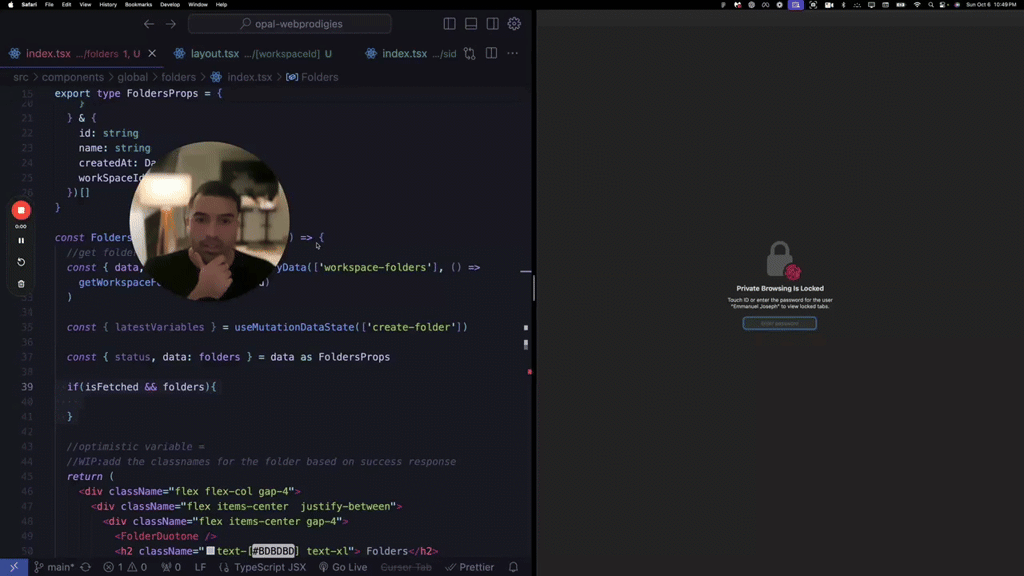Split the editor to the right
This screenshot has width=1024, height=576.
click(x=491, y=54)
